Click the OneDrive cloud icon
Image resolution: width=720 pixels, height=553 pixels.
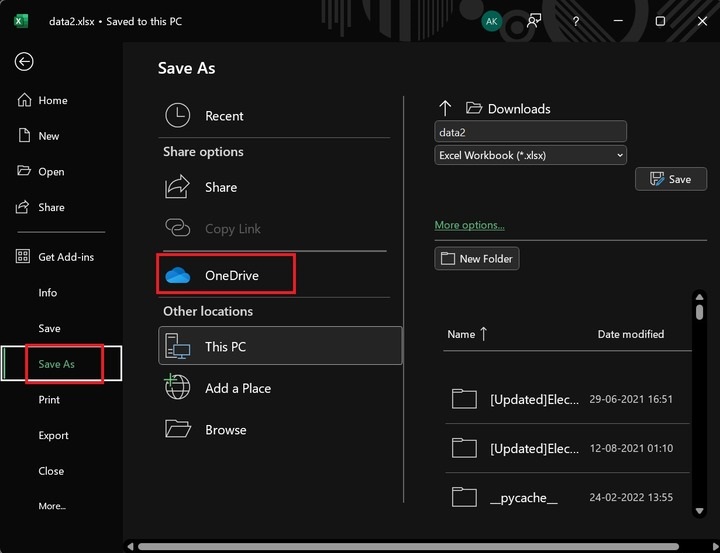[178, 275]
